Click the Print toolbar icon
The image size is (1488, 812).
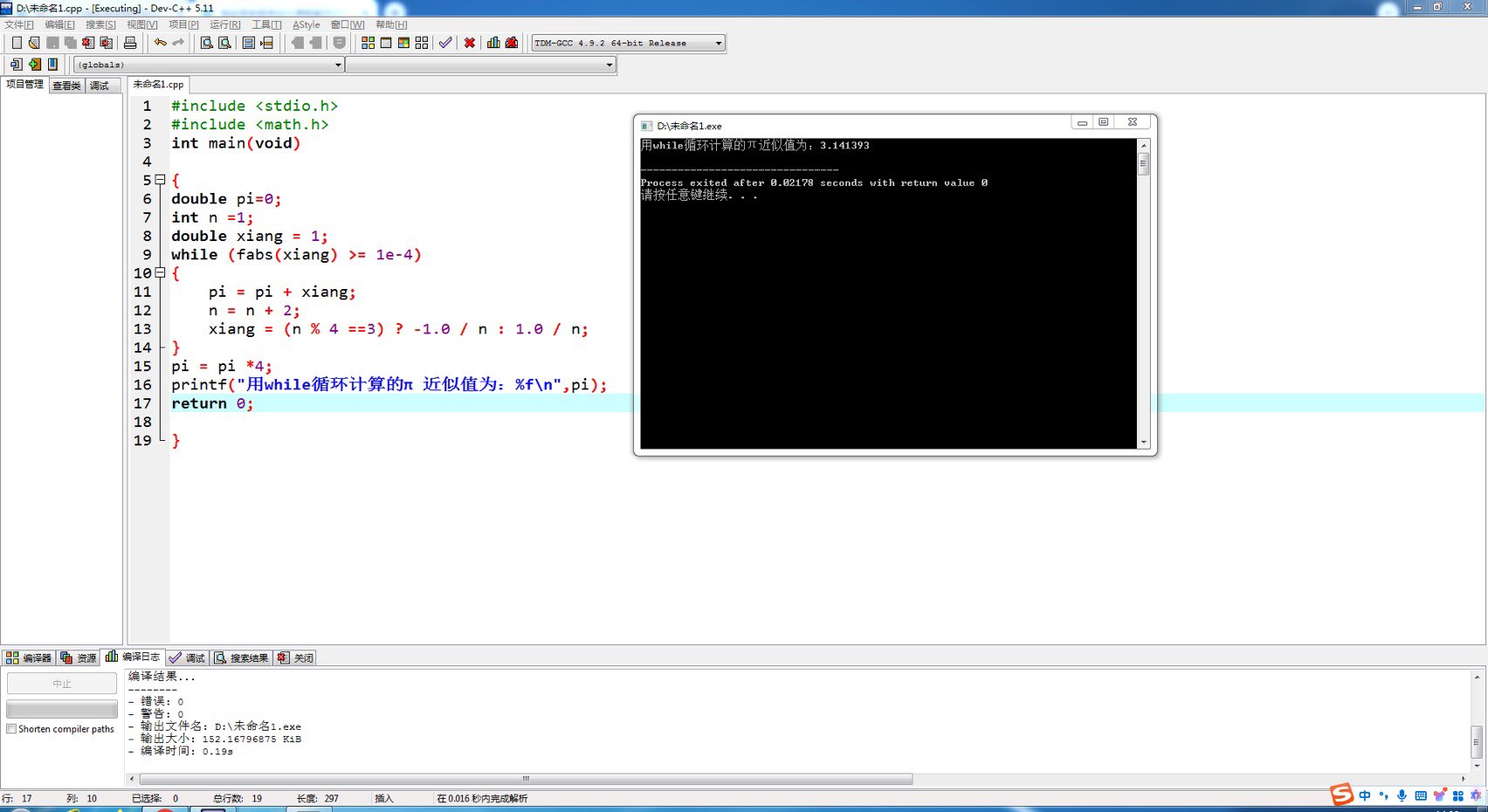pyautogui.click(x=130, y=43)
